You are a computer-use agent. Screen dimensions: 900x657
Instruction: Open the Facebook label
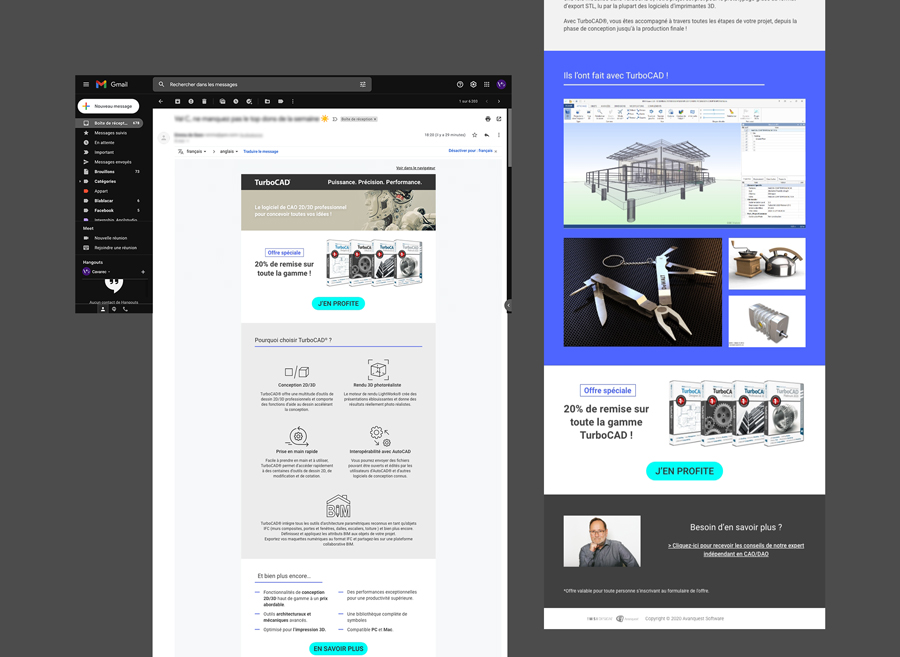(110, 211)
